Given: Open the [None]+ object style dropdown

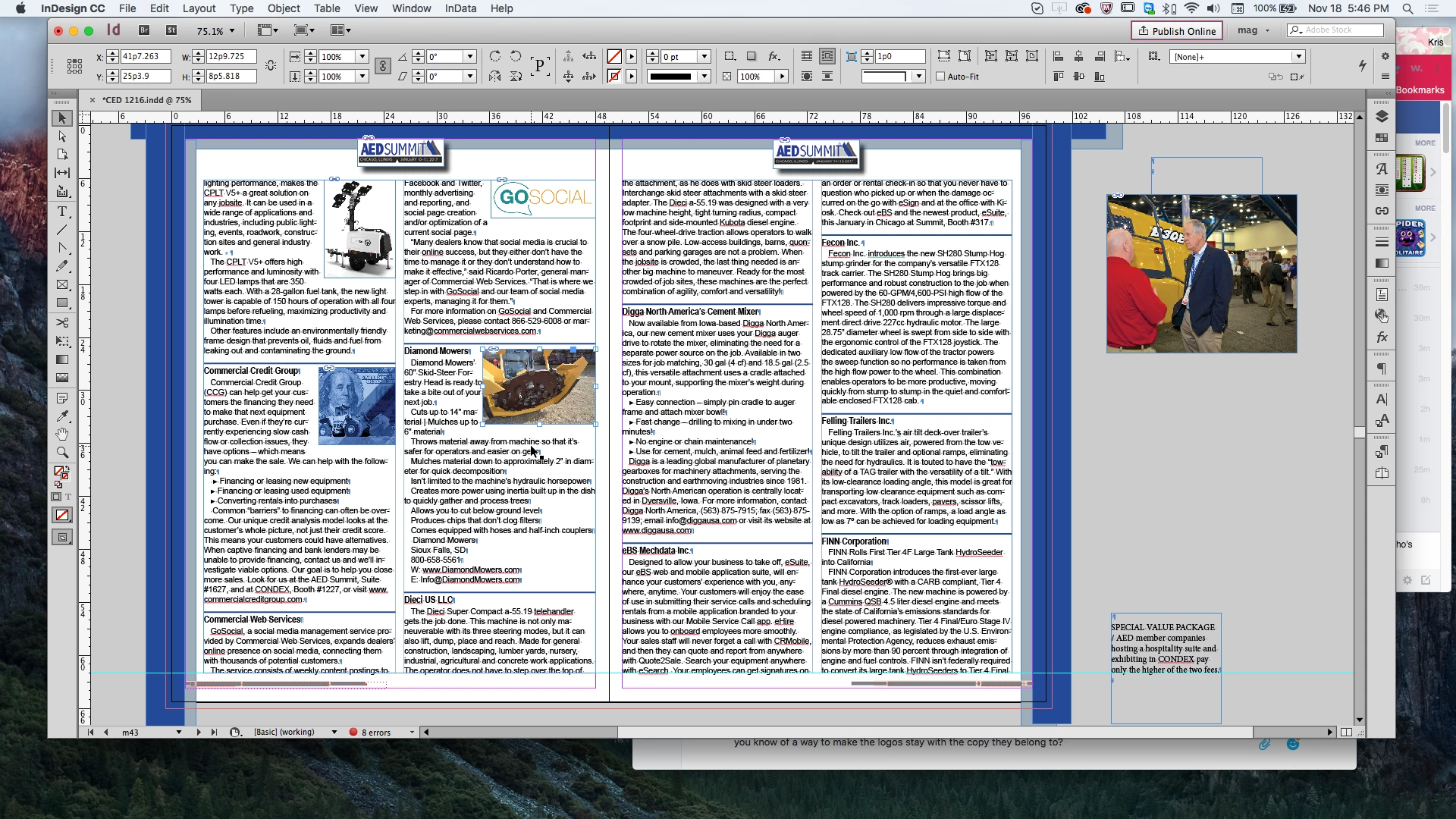Looking at the screenshot, I should point(1298,57).
